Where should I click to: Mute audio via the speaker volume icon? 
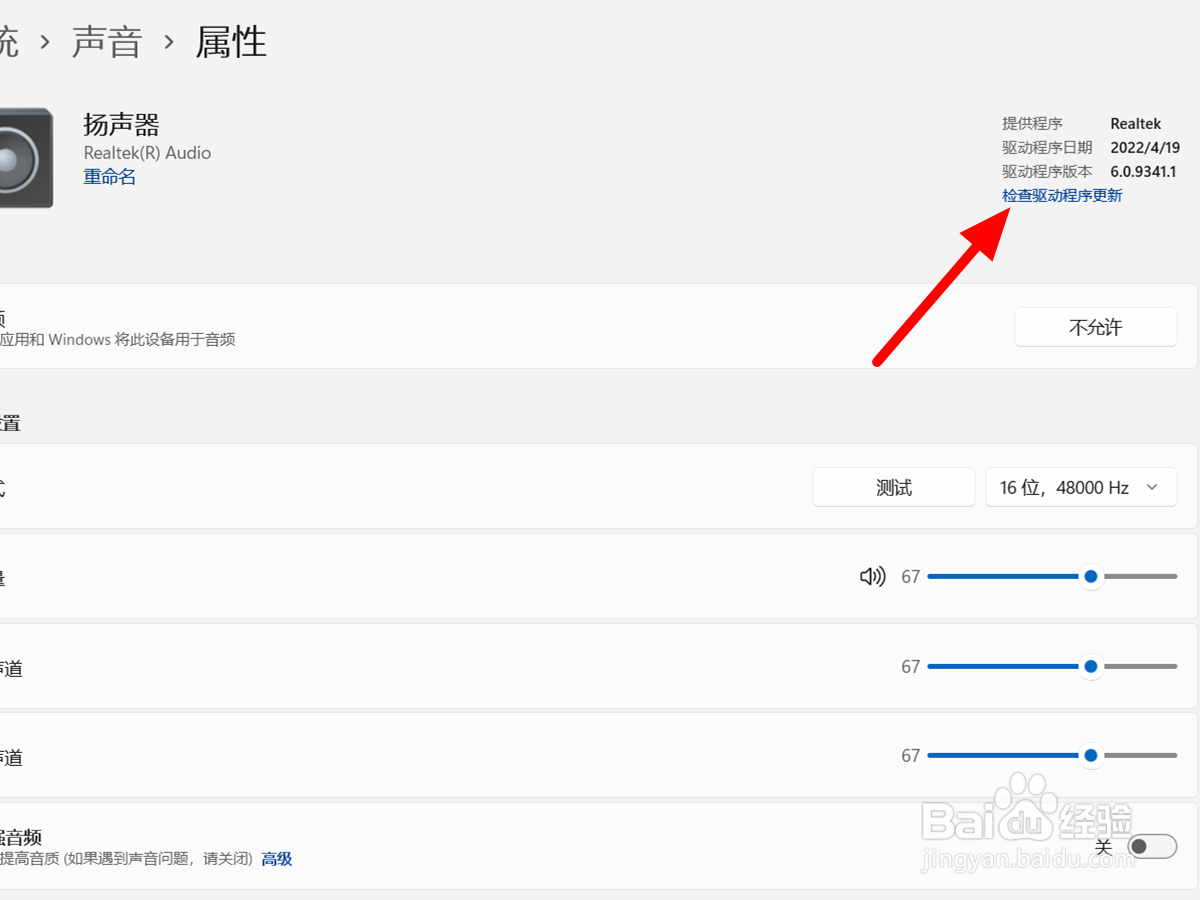pos(872,576)
